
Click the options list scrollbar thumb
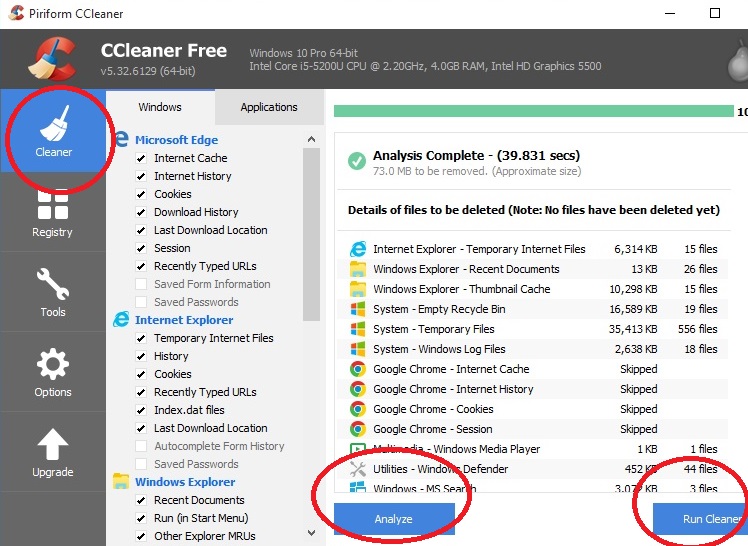pos(312,234)
